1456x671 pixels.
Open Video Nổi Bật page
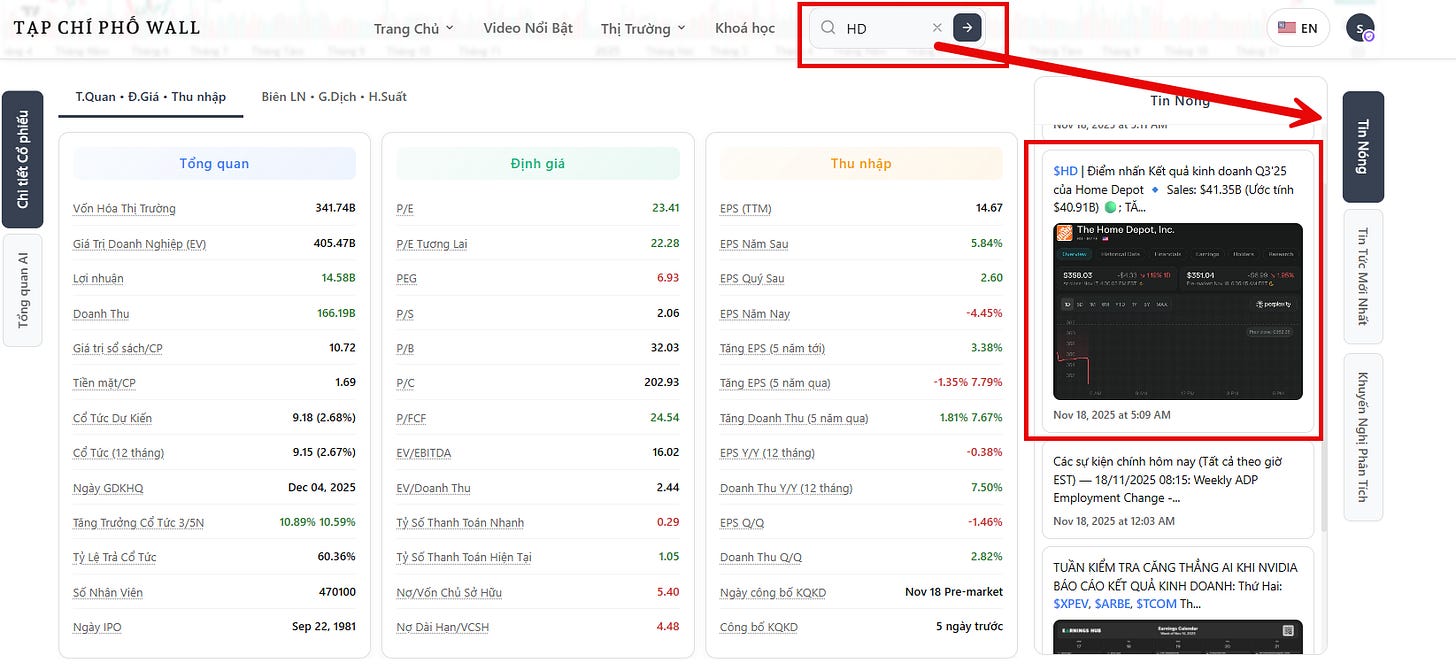click(x=528, y=28)
